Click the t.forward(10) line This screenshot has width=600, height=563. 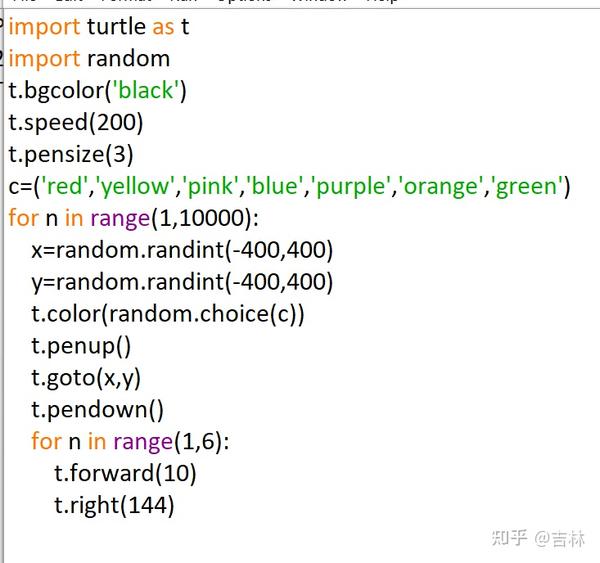pyautogui.click(x=125, y=473)
